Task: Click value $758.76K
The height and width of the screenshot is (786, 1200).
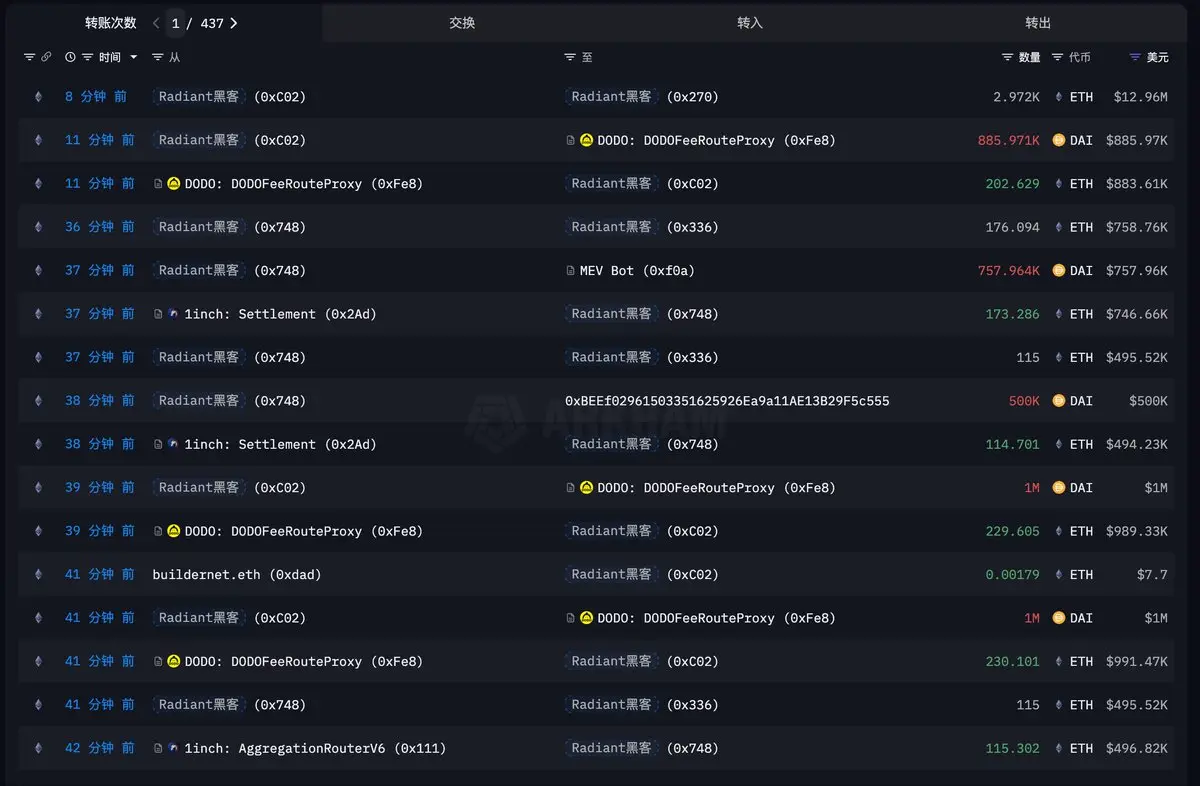Action: click(1137, 227)
